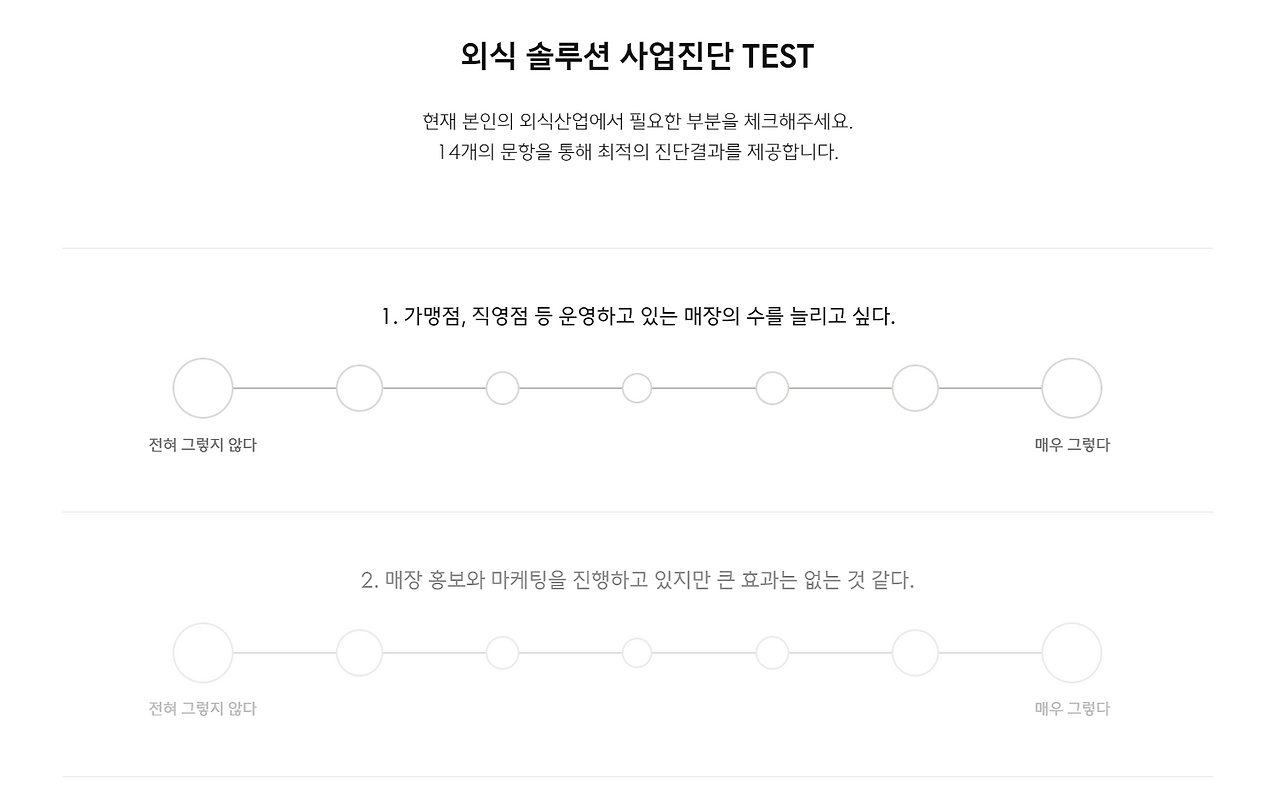The height and width of the screenshot is (811, 1280).
Task: Pick the sixth circle of question 1
Action: point(915,388)
